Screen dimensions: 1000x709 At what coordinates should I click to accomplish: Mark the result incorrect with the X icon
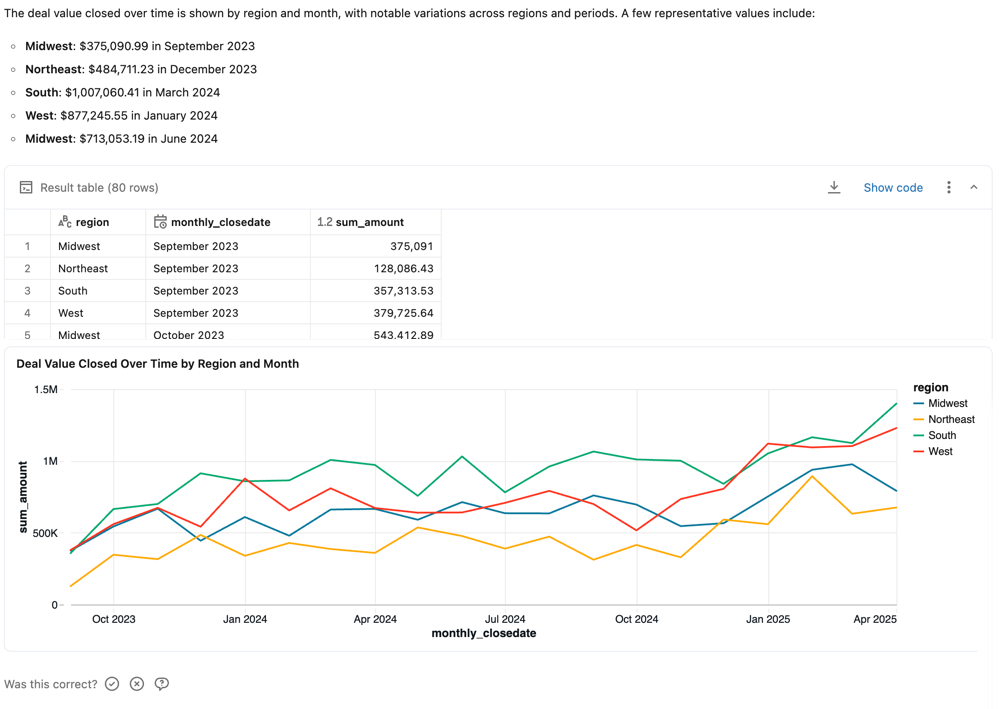pyautogui.click(x=136, y=683)
